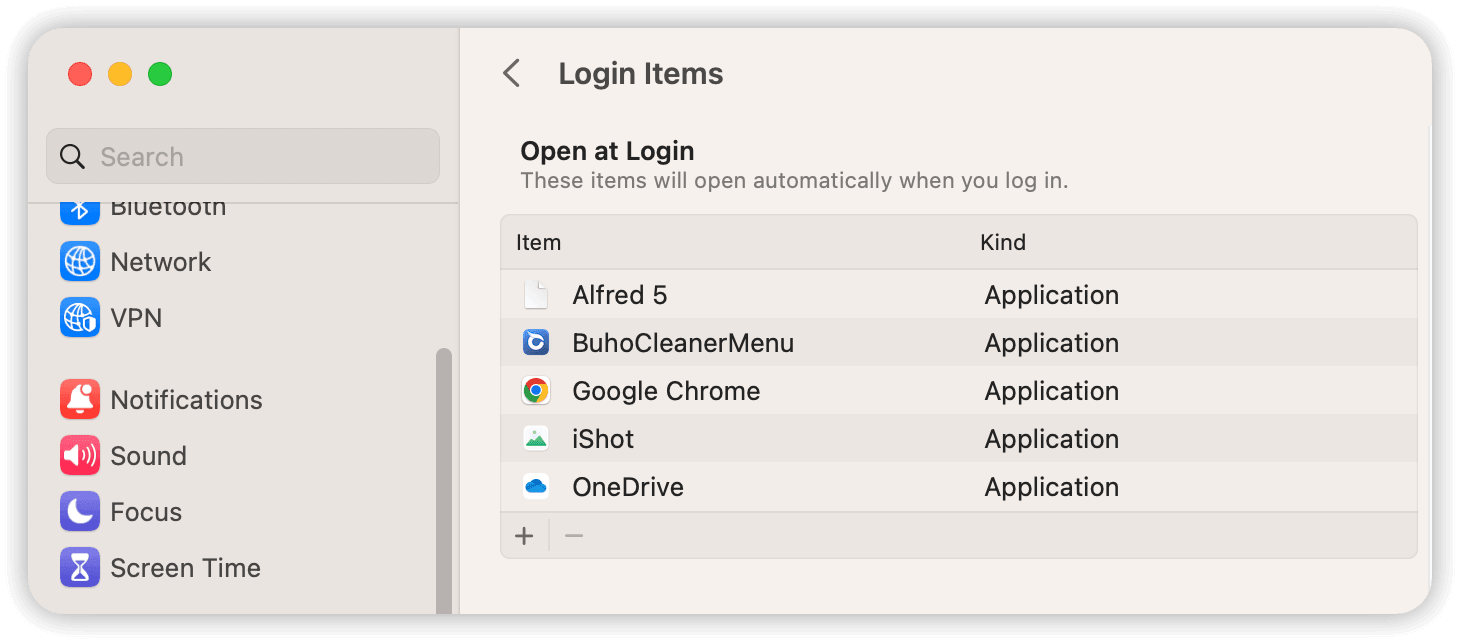1460x642 pixels.
Task: Click the iShot app icon
Action: point(536,439)
